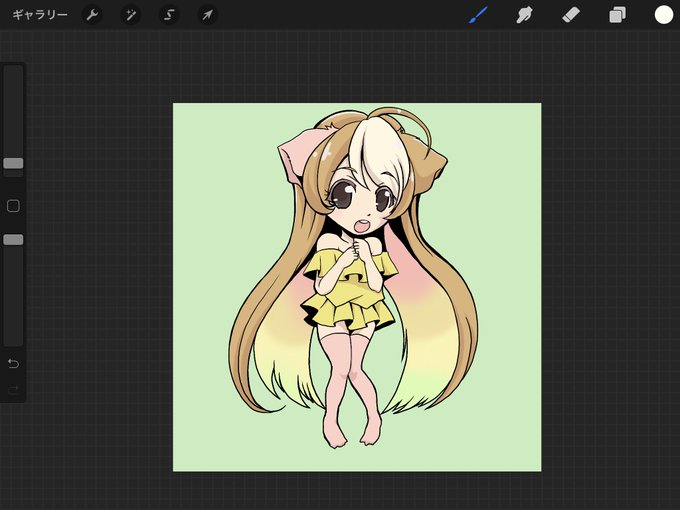Activate the Selection tool
680x510 pixels.
pyautogui.click(x=169, y=15)
